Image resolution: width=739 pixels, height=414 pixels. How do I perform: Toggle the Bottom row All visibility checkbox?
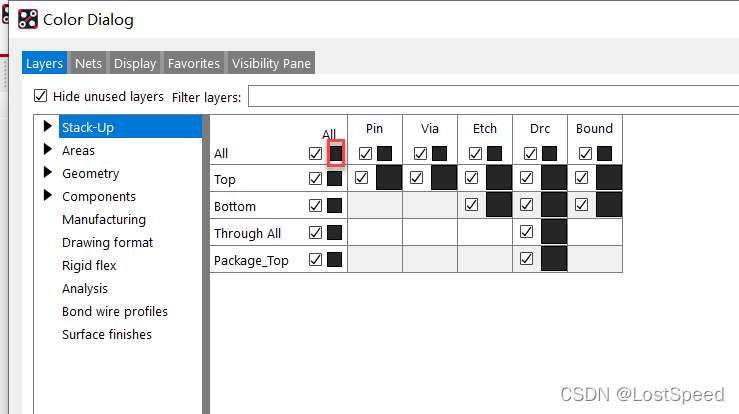(316, 206)
